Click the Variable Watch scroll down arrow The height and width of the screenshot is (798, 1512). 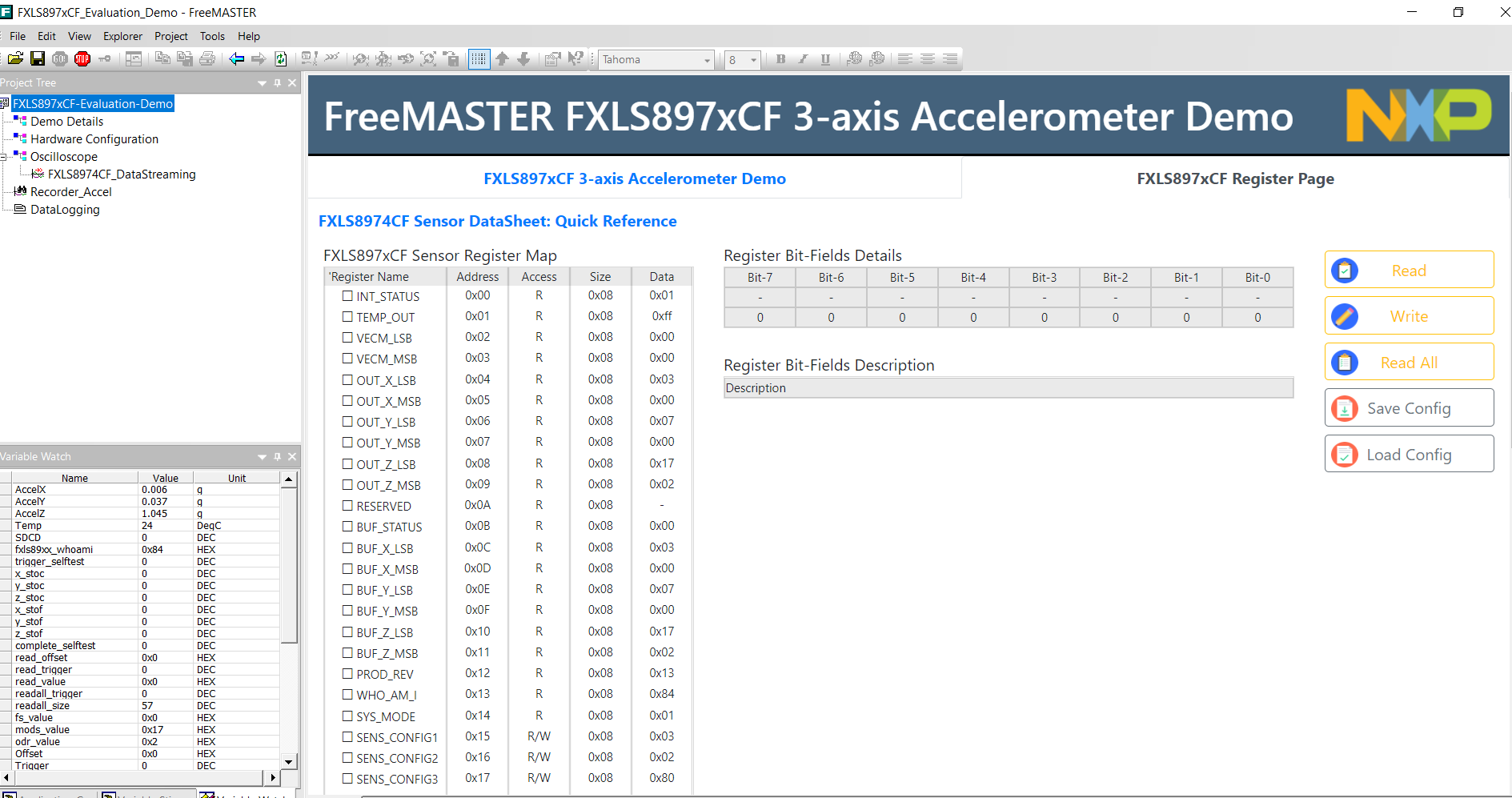pyautogui.click(x=289, y=762)
